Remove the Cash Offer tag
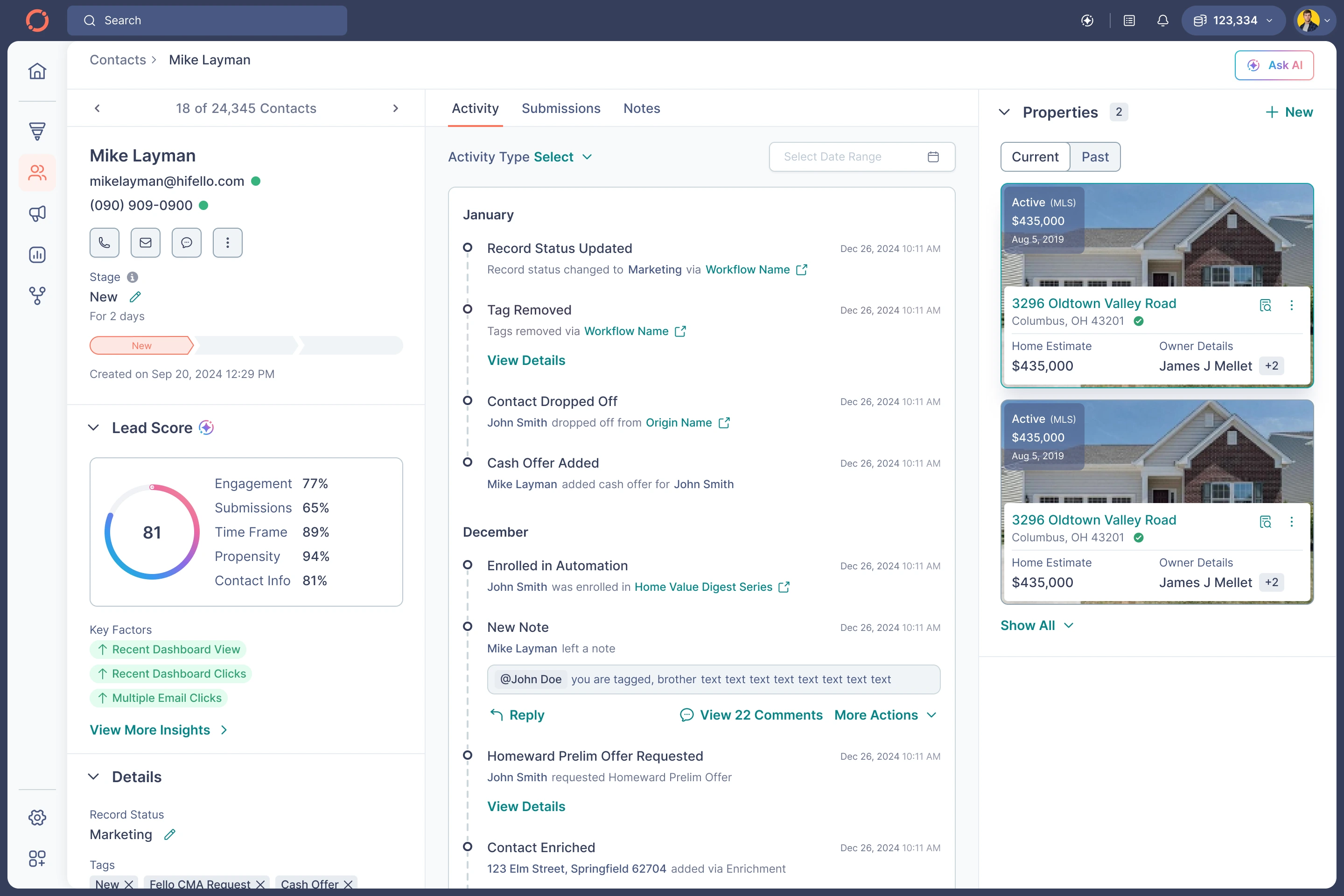 point(348,884)
